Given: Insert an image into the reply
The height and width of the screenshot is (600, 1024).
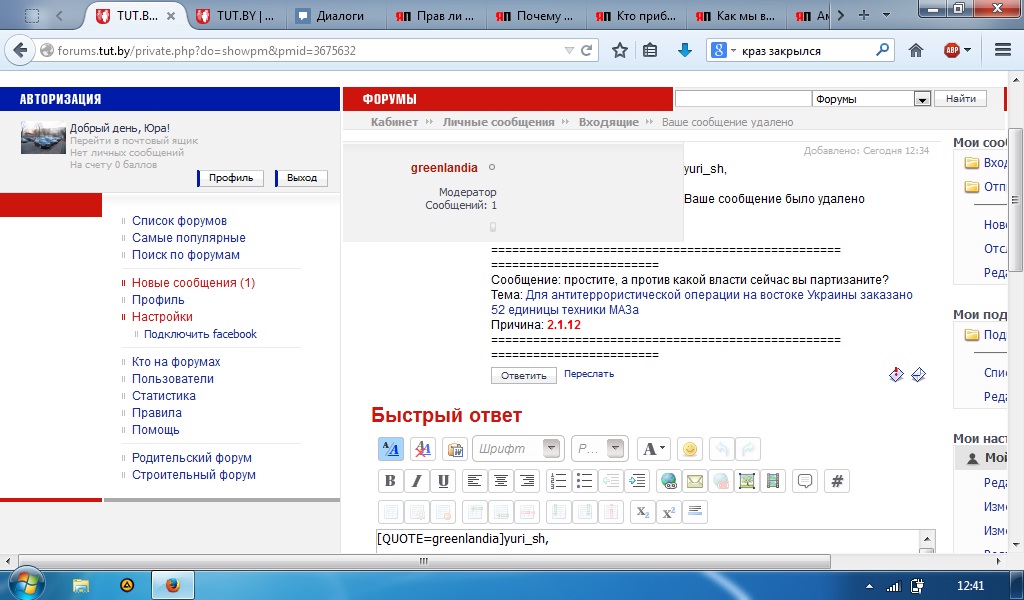Looking at the screenshot, I should click(746, 481).
